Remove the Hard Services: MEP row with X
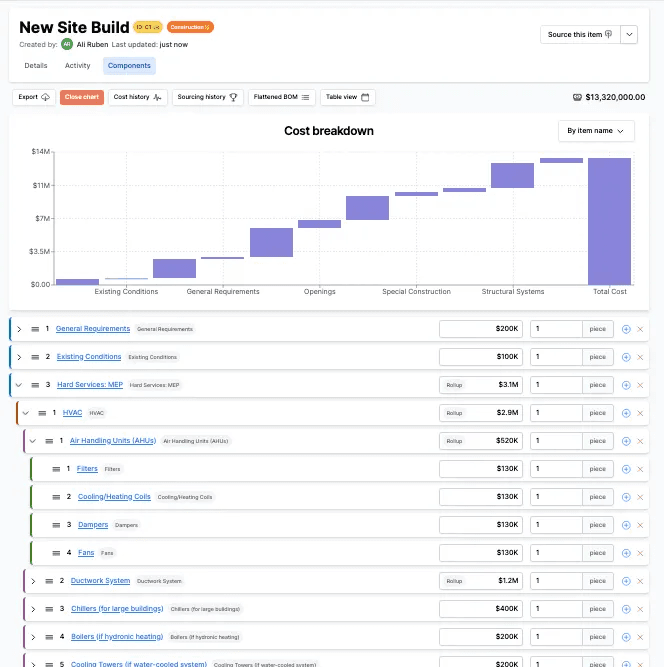 coord(640,385)
